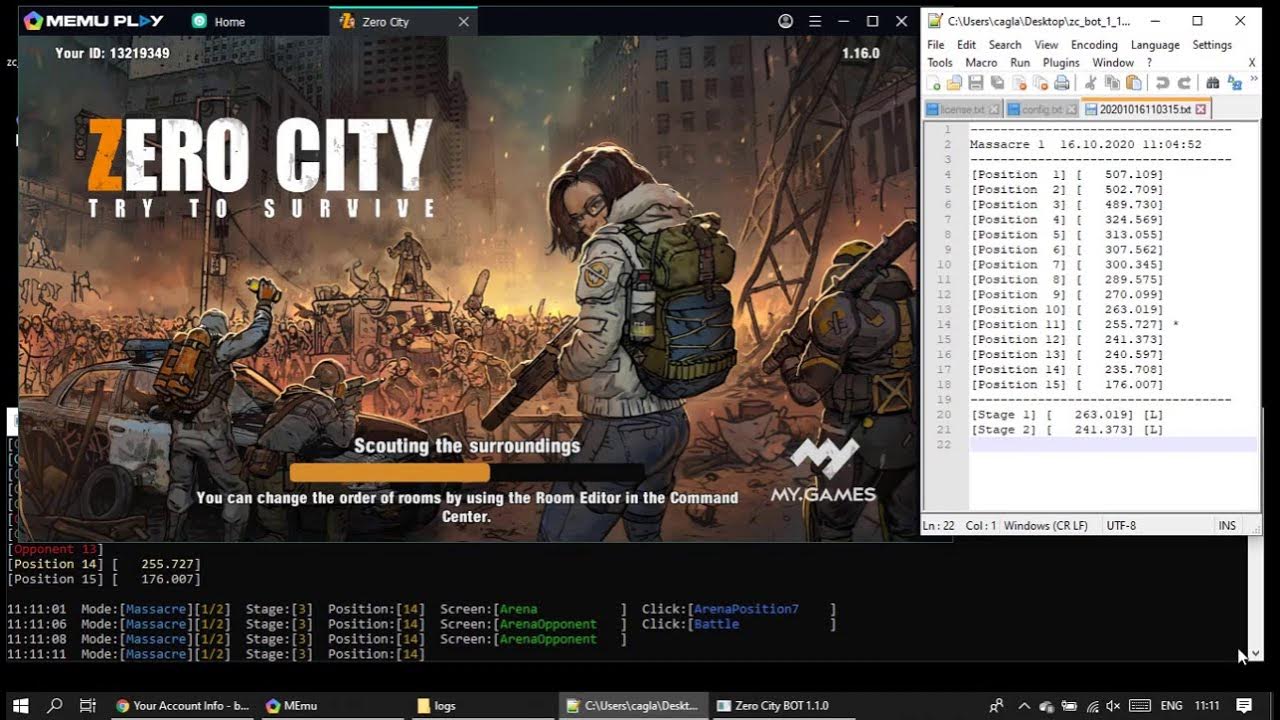The height and width of the screenshot is (720, 1280).
Task: Click the INS indicator in Notepad++ status bar
Action: click(1227, 526)
